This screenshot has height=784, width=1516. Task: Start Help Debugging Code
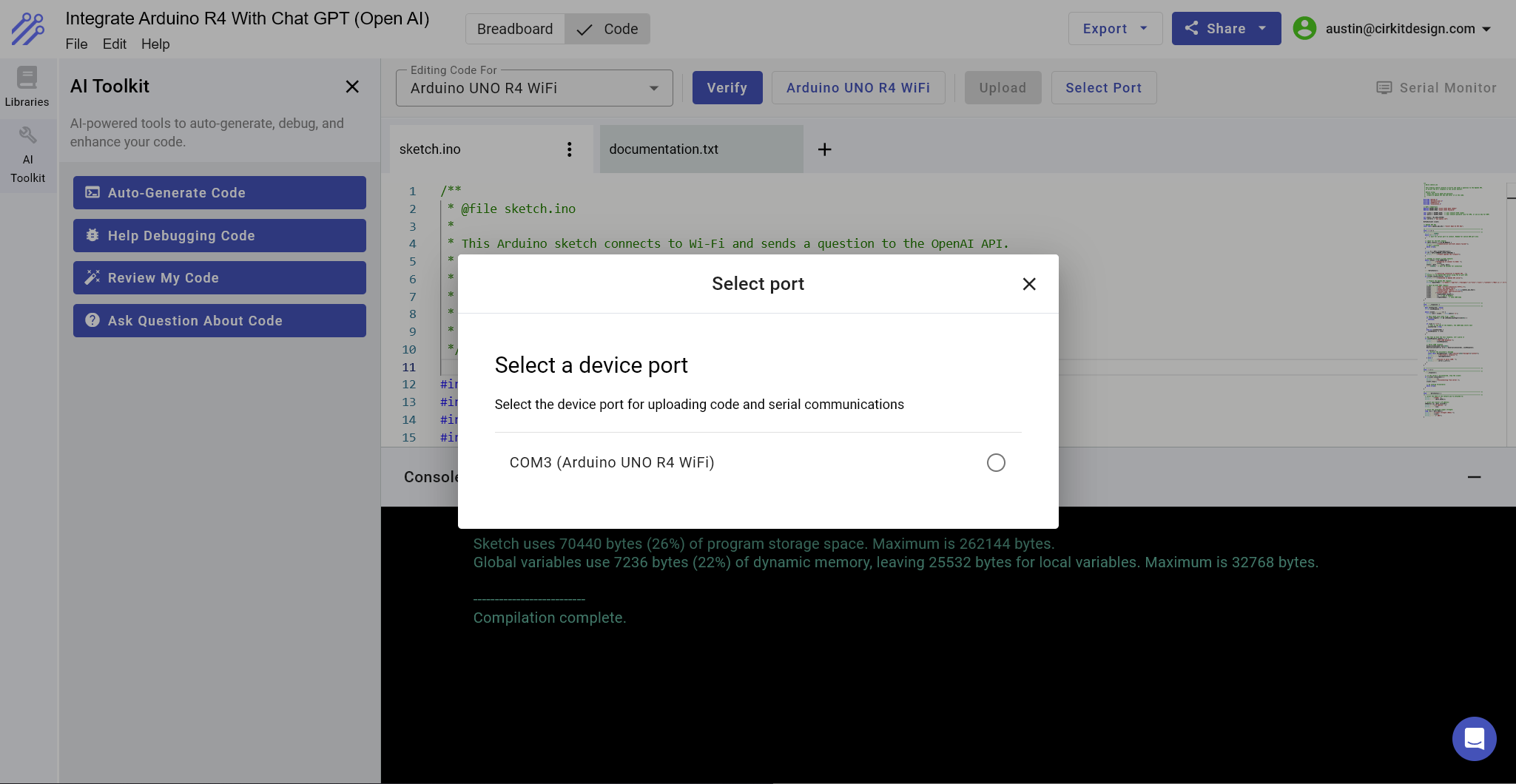point(219,235)
